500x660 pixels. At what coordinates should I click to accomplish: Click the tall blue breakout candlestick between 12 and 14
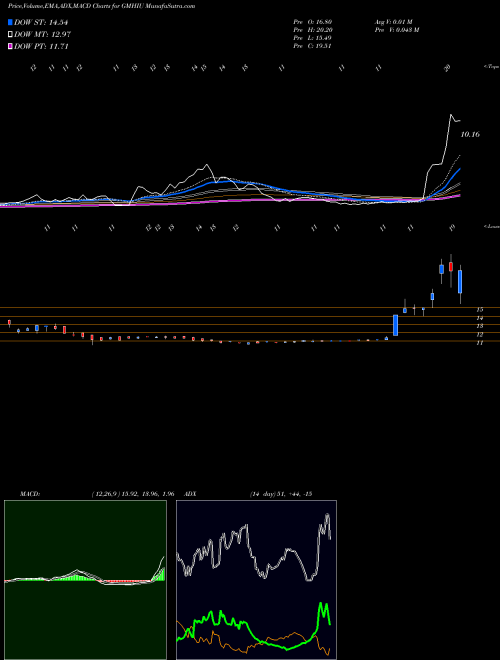tap(396, 325)
